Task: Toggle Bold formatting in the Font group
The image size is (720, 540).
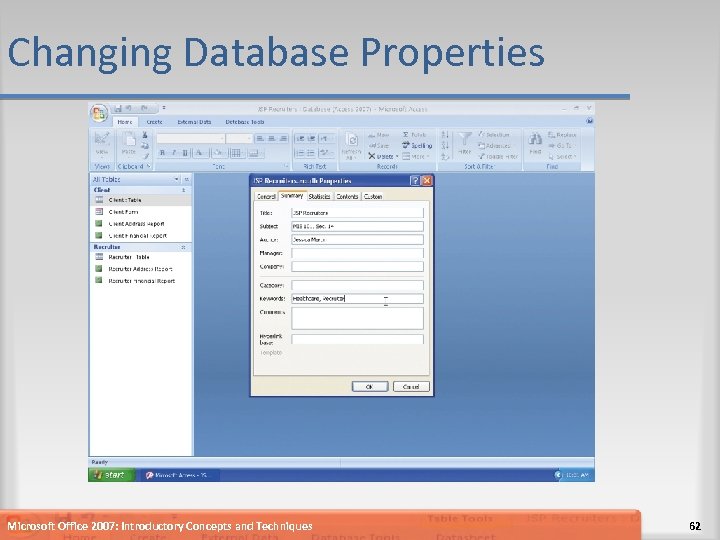Action: 162,153
